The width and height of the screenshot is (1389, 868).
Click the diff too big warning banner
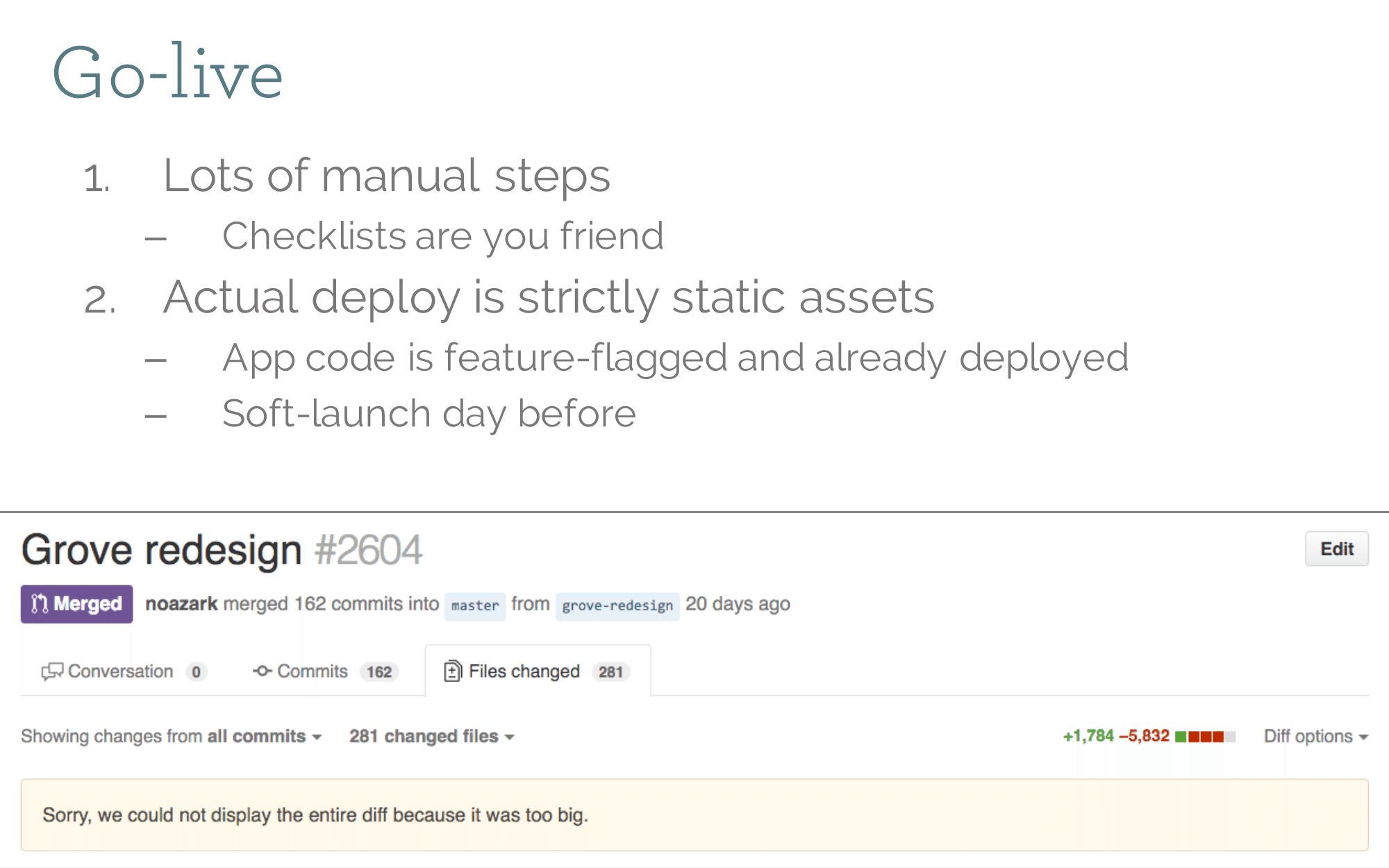pos(694,815)
